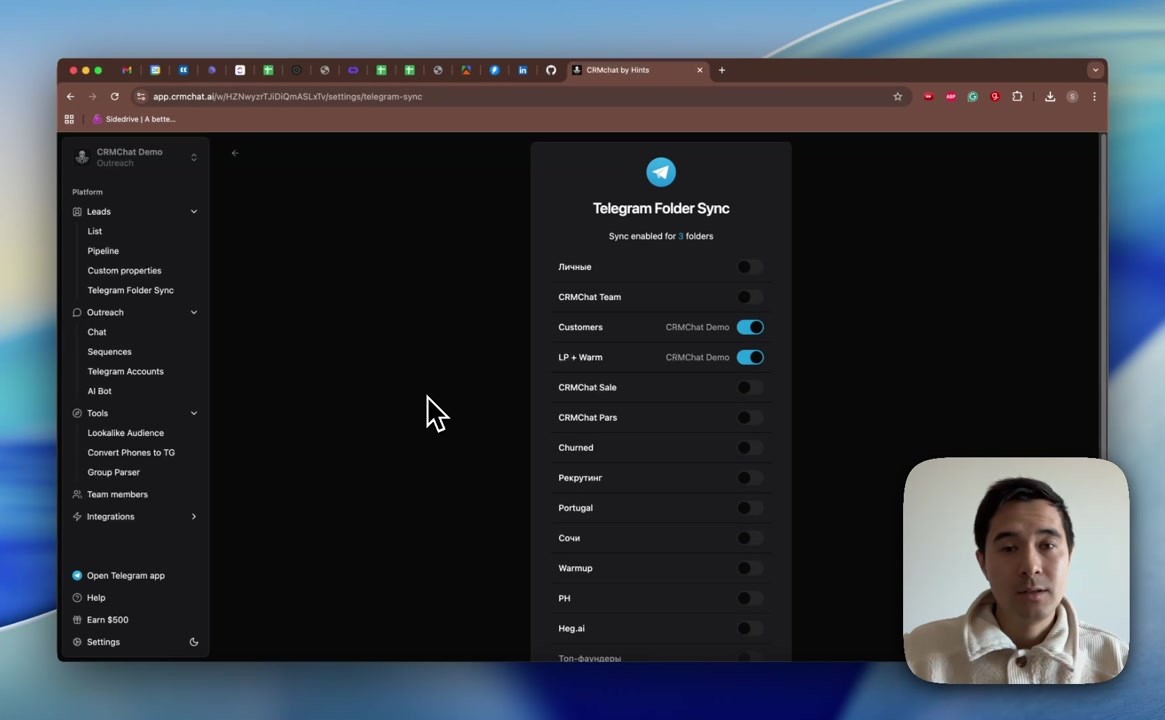Enable sync for Warmup folder
This screenshot has width=1165, height=720.
[x=750, y=568]
